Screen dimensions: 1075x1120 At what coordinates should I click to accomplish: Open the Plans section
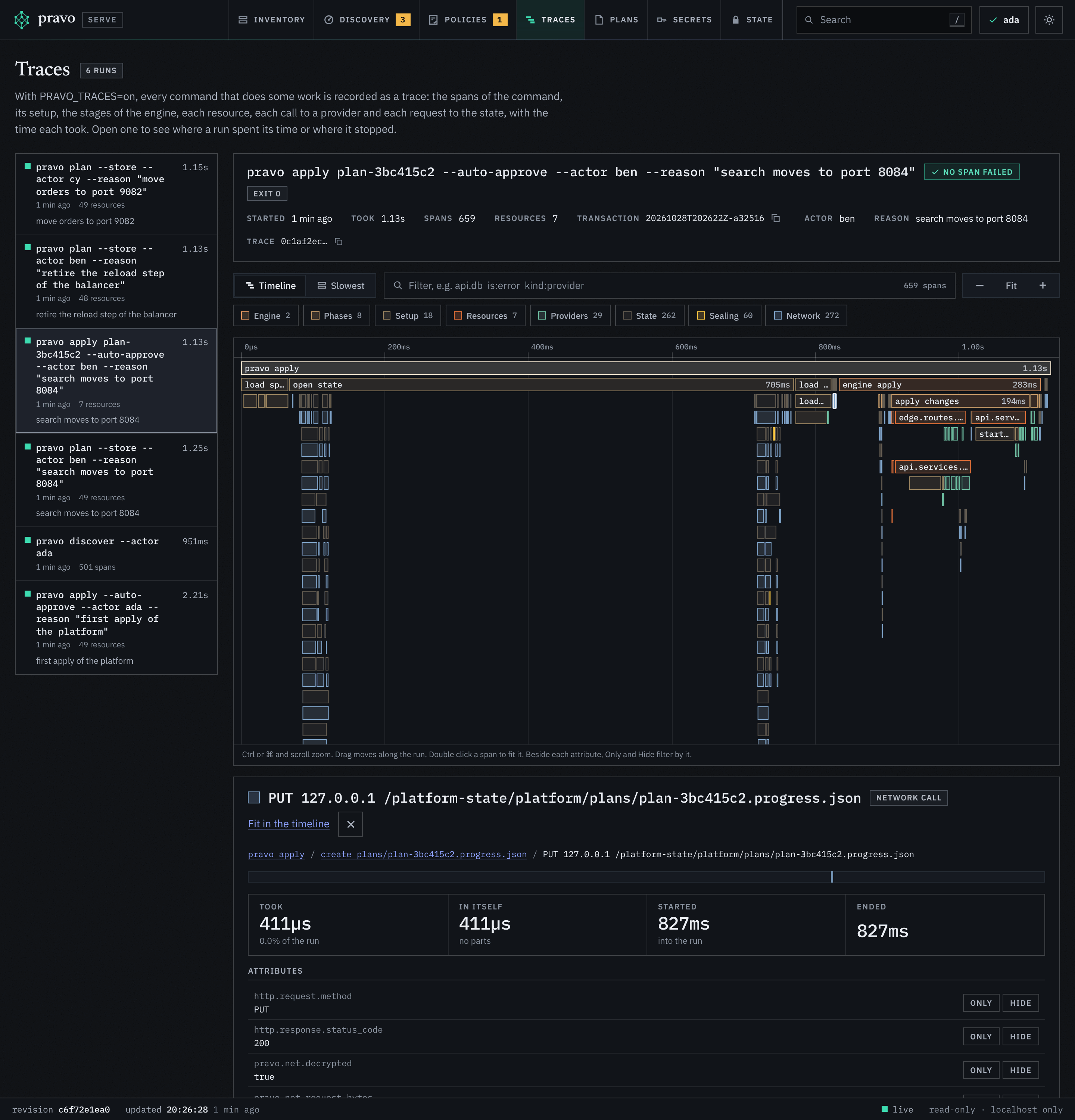click(616, 20)
